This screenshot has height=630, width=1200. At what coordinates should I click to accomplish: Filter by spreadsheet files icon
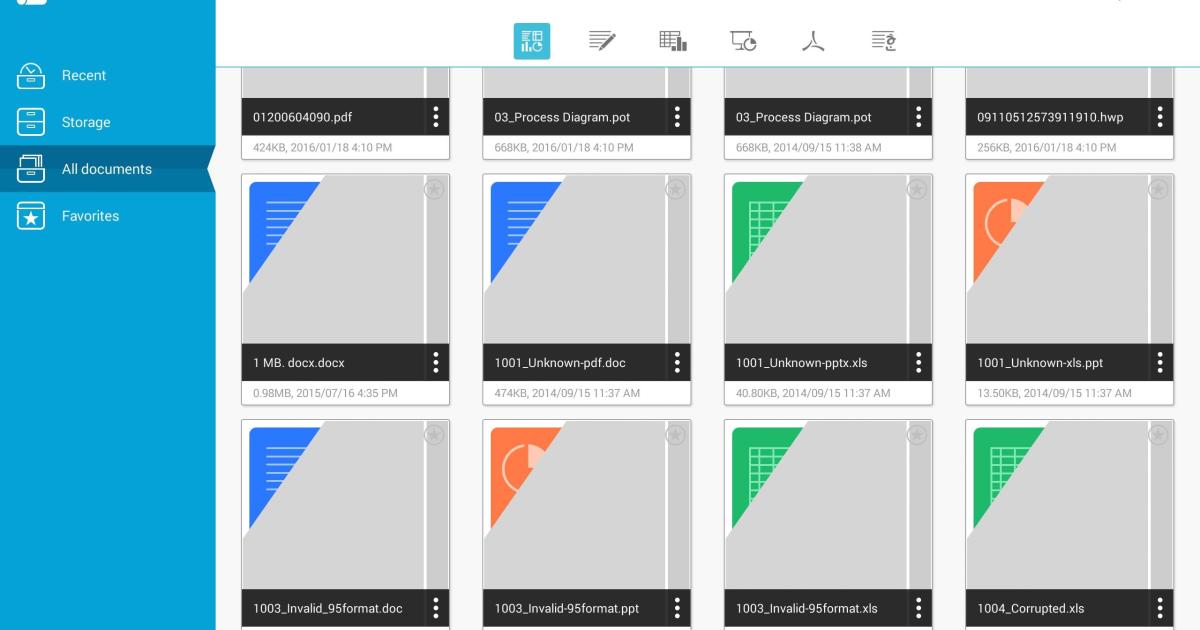tap(673, 41)
